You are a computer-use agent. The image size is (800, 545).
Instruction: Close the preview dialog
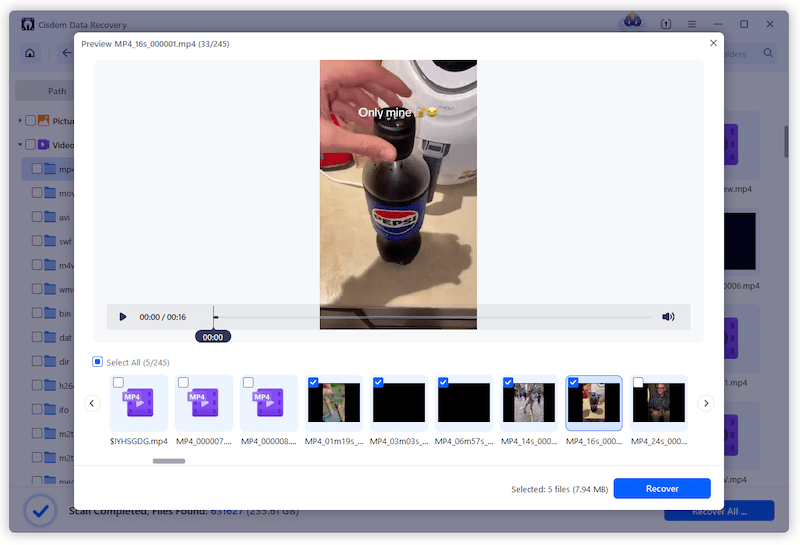[x=713, y=43]
